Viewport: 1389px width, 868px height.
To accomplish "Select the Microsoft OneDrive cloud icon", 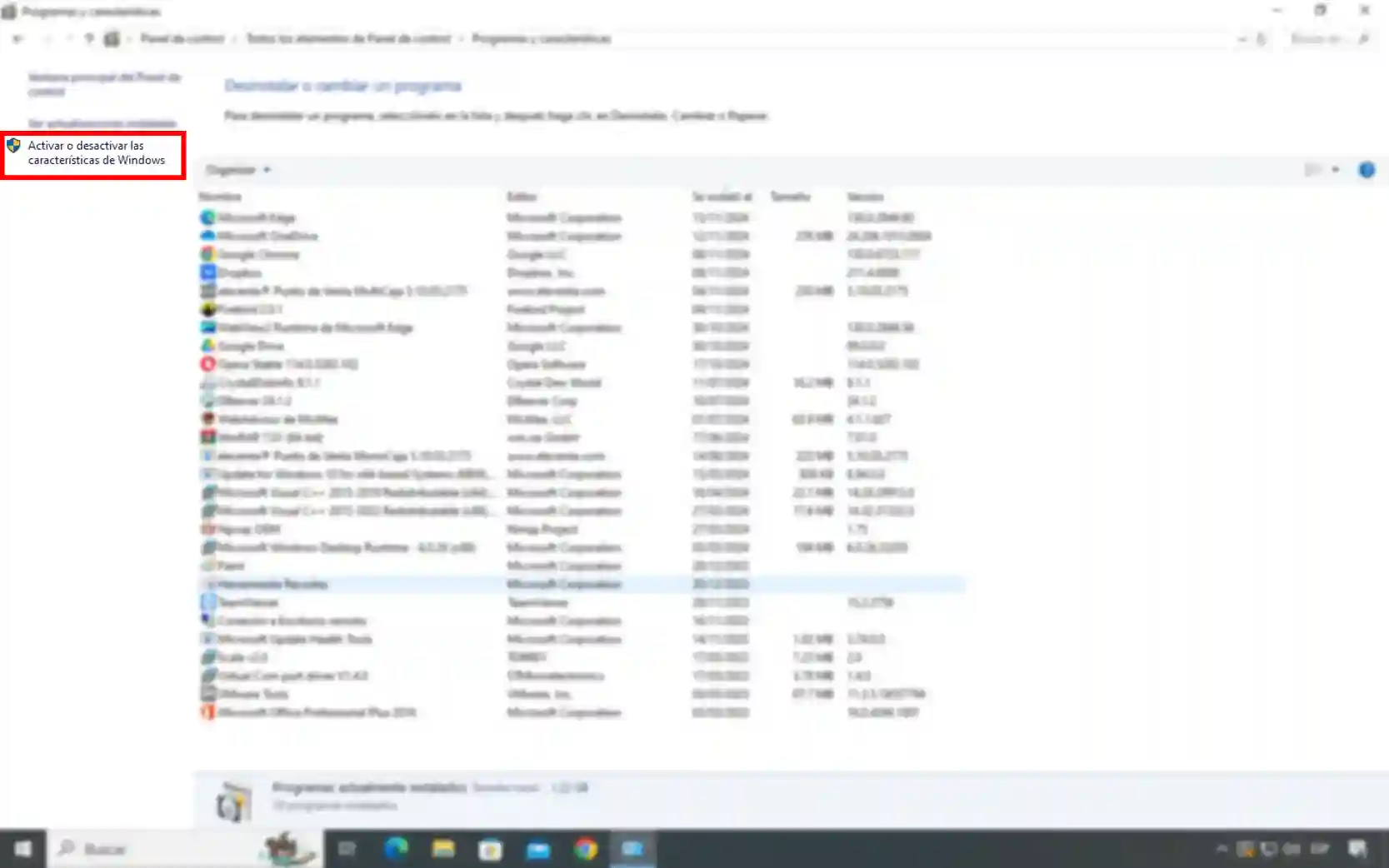I will (207, 236).
